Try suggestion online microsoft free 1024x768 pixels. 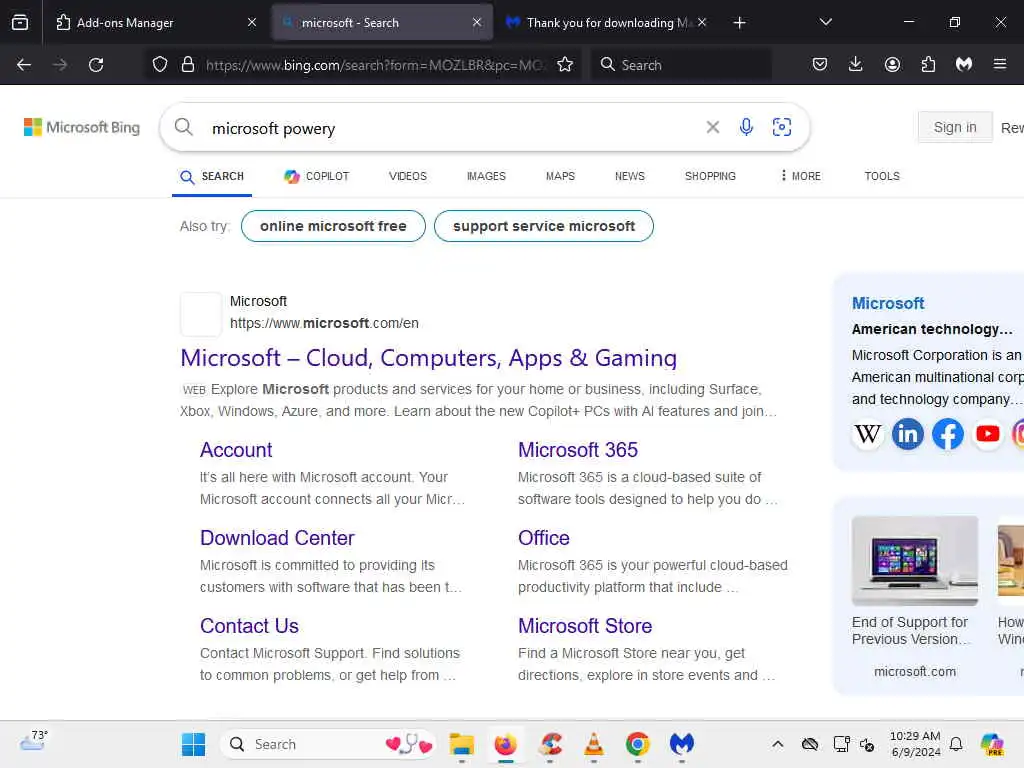click(333, 226)
